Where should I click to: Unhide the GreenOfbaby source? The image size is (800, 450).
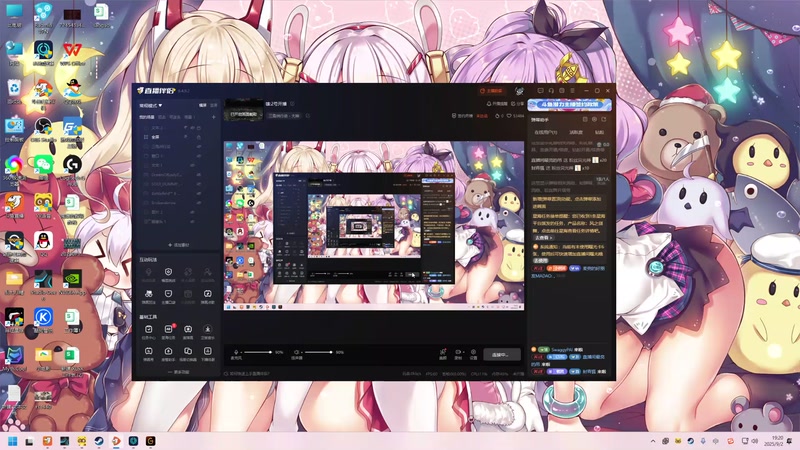198,174
